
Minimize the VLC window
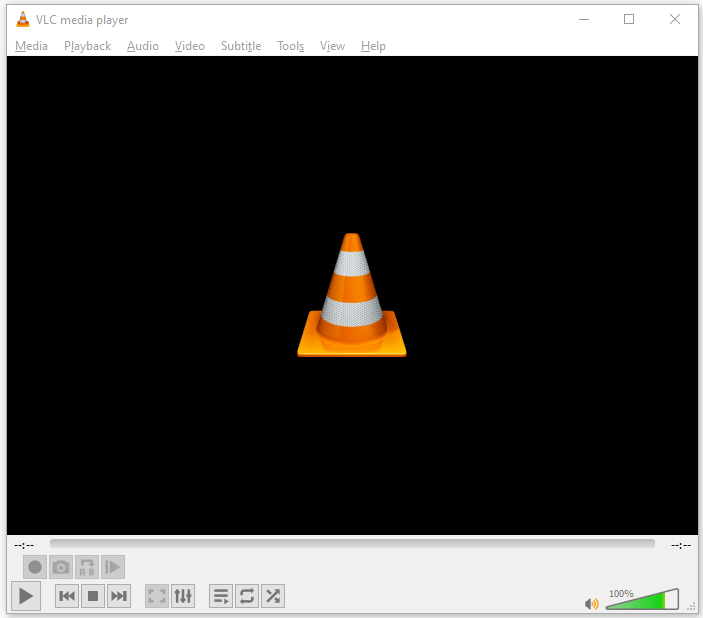[x=584, y=19]
